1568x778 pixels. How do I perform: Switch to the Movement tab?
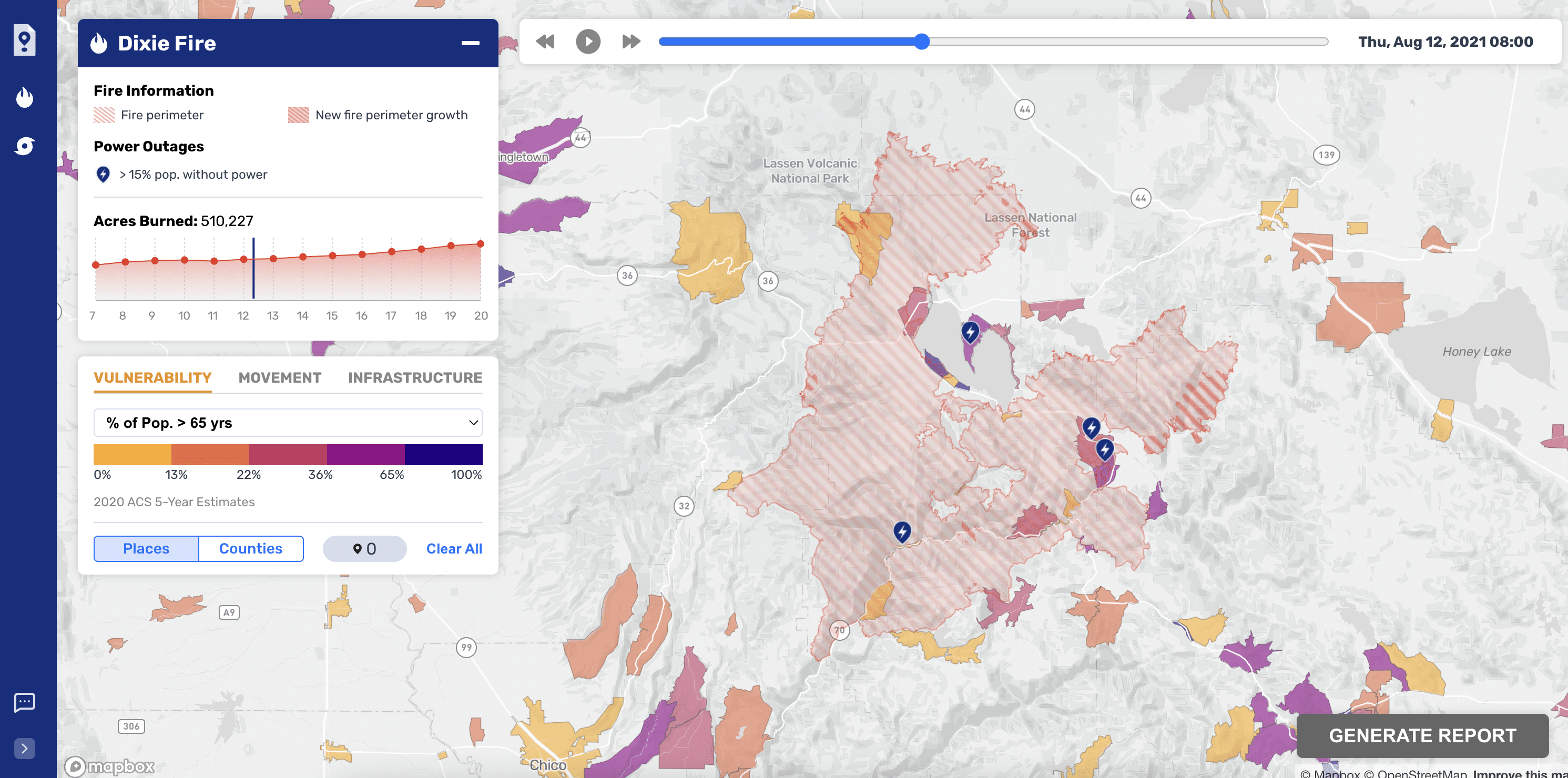coord(279,377)
